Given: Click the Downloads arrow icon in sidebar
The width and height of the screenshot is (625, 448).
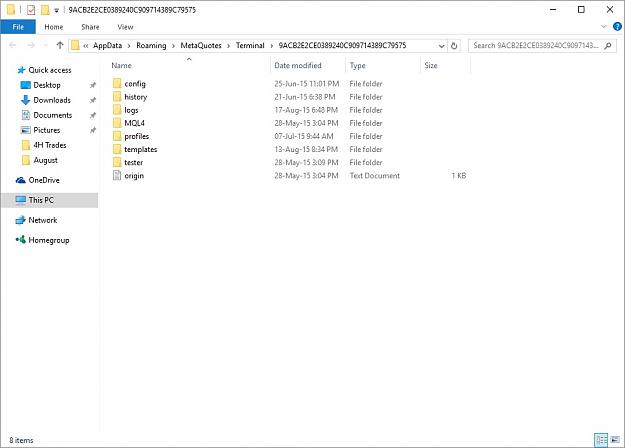Looking at the screenshot, I should pos(26,100).
